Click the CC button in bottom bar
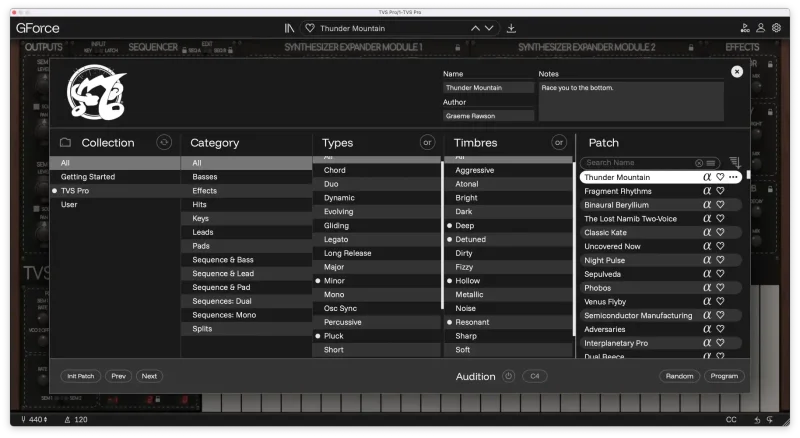This screenshot has height=438, width=800. point(731,420)
